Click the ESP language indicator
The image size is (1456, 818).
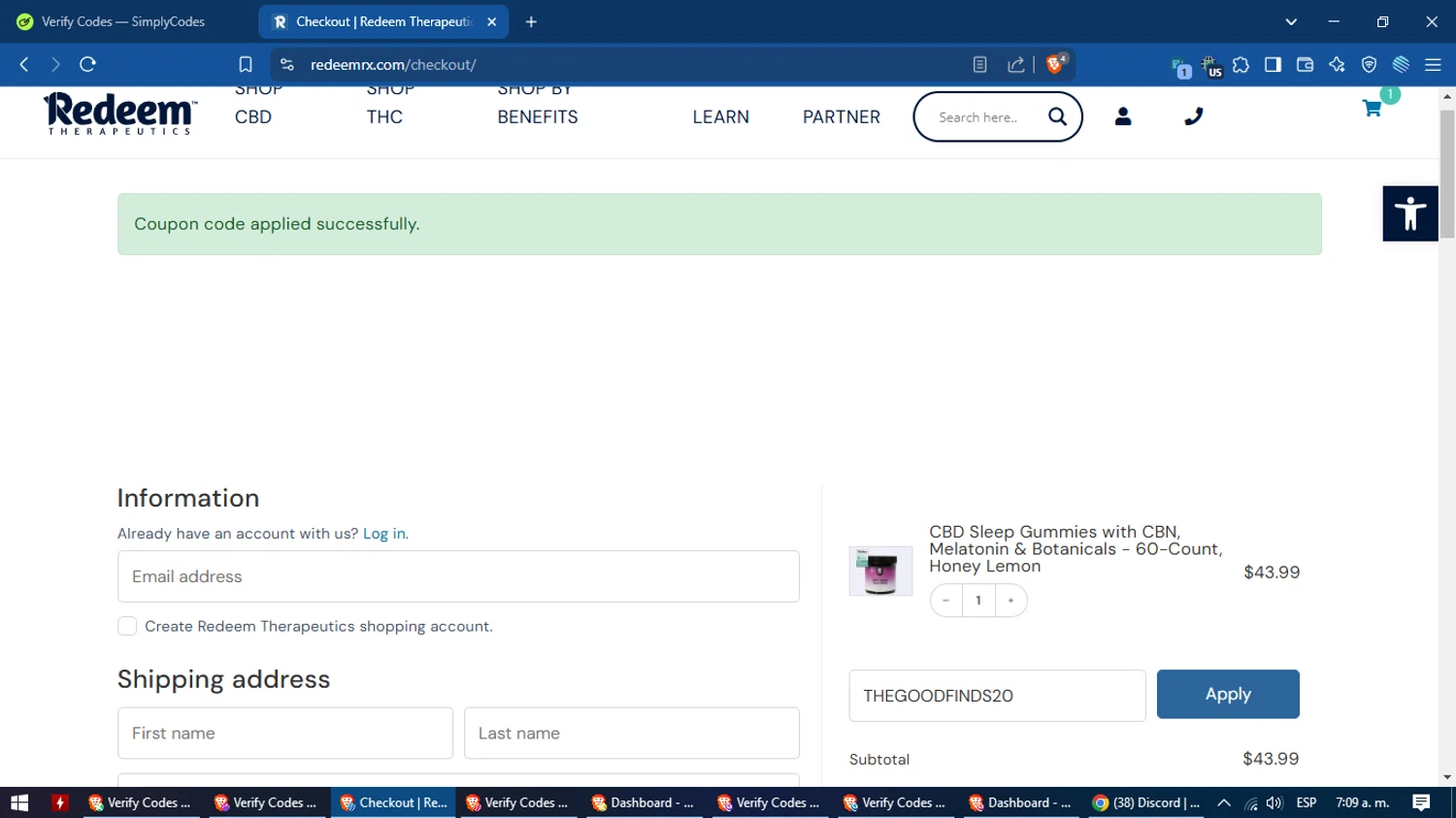(1307, 802)
